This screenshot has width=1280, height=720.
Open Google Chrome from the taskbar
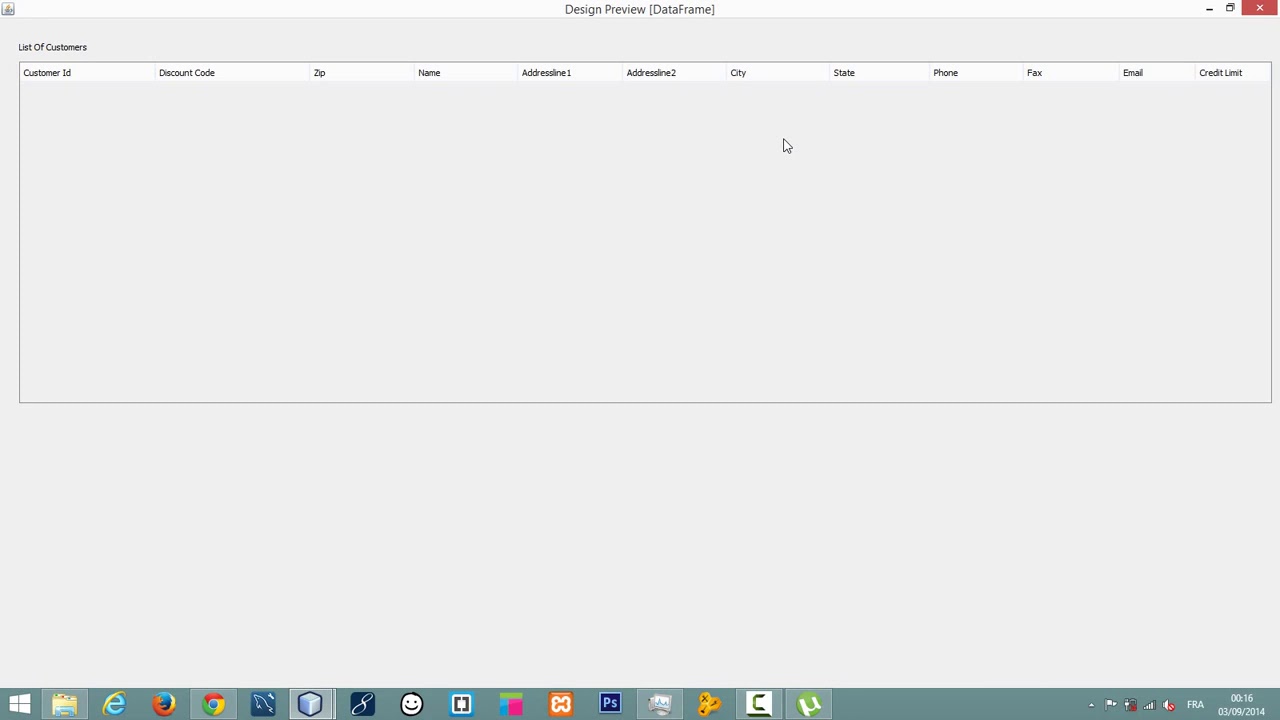(x=213, y=705)
